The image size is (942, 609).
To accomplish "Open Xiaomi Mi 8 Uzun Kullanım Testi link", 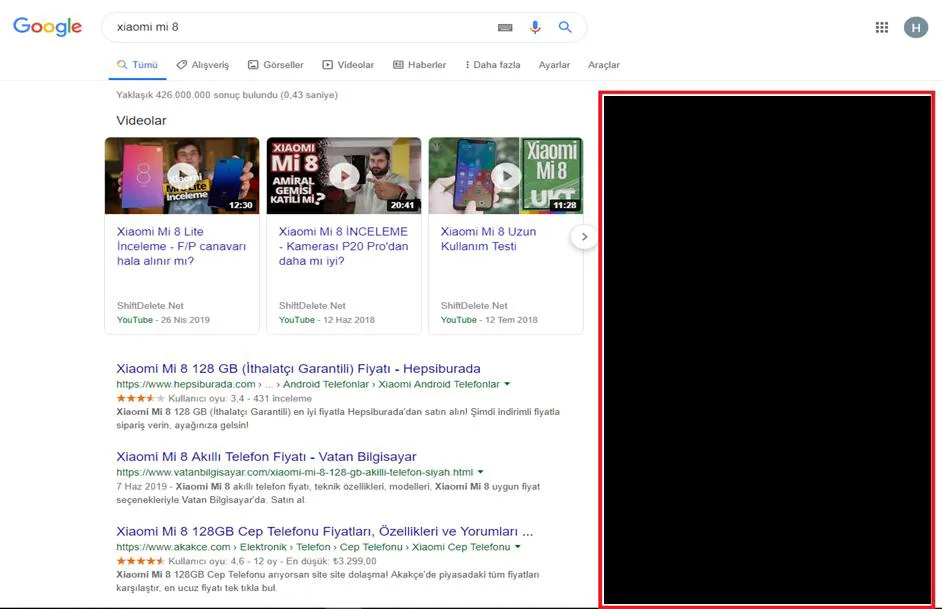I will point(488,239).
